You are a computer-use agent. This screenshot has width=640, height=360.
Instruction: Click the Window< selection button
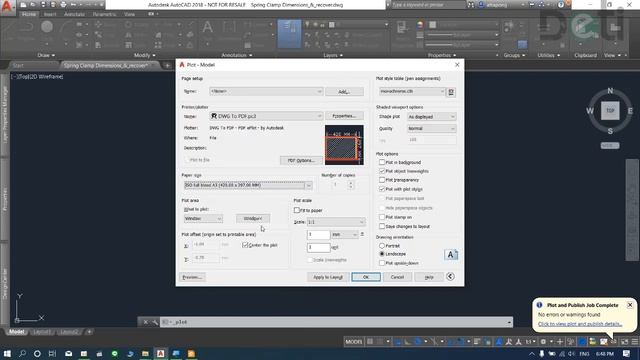[253, 219]
